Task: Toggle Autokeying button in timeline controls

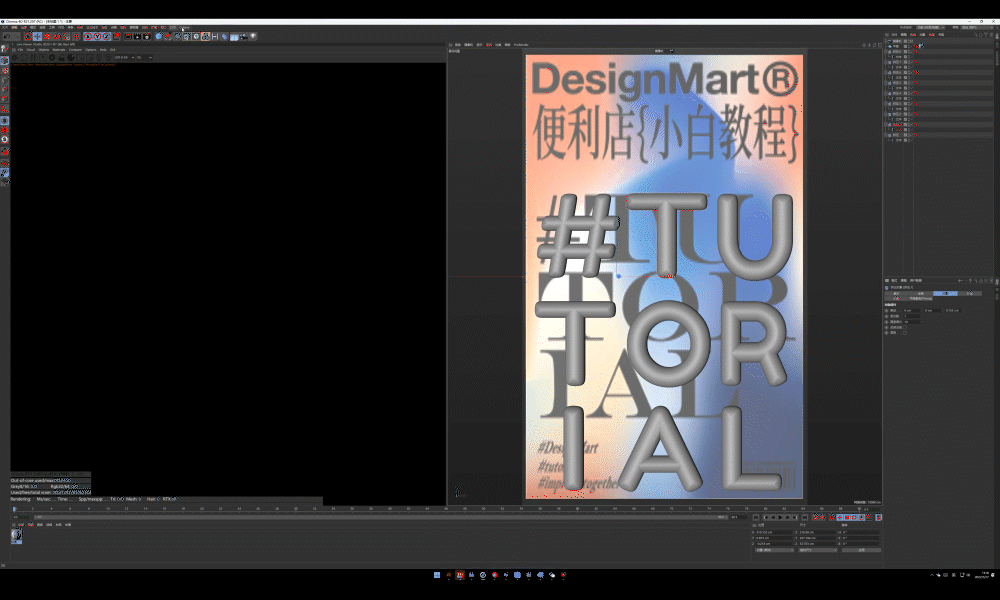Action: (x=822, y=518)
